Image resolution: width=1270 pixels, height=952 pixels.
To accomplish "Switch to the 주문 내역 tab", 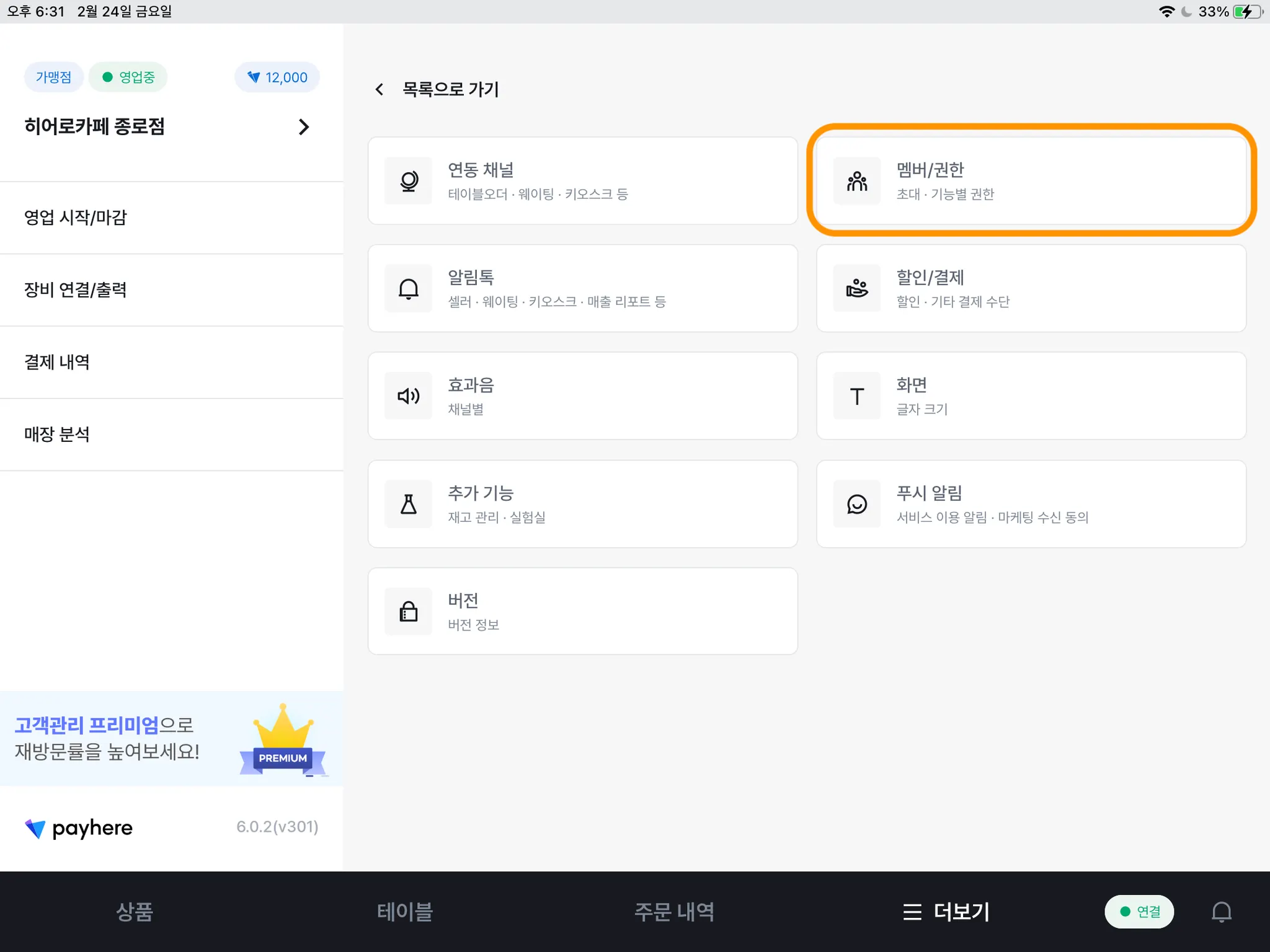I will tap(674, 912).
